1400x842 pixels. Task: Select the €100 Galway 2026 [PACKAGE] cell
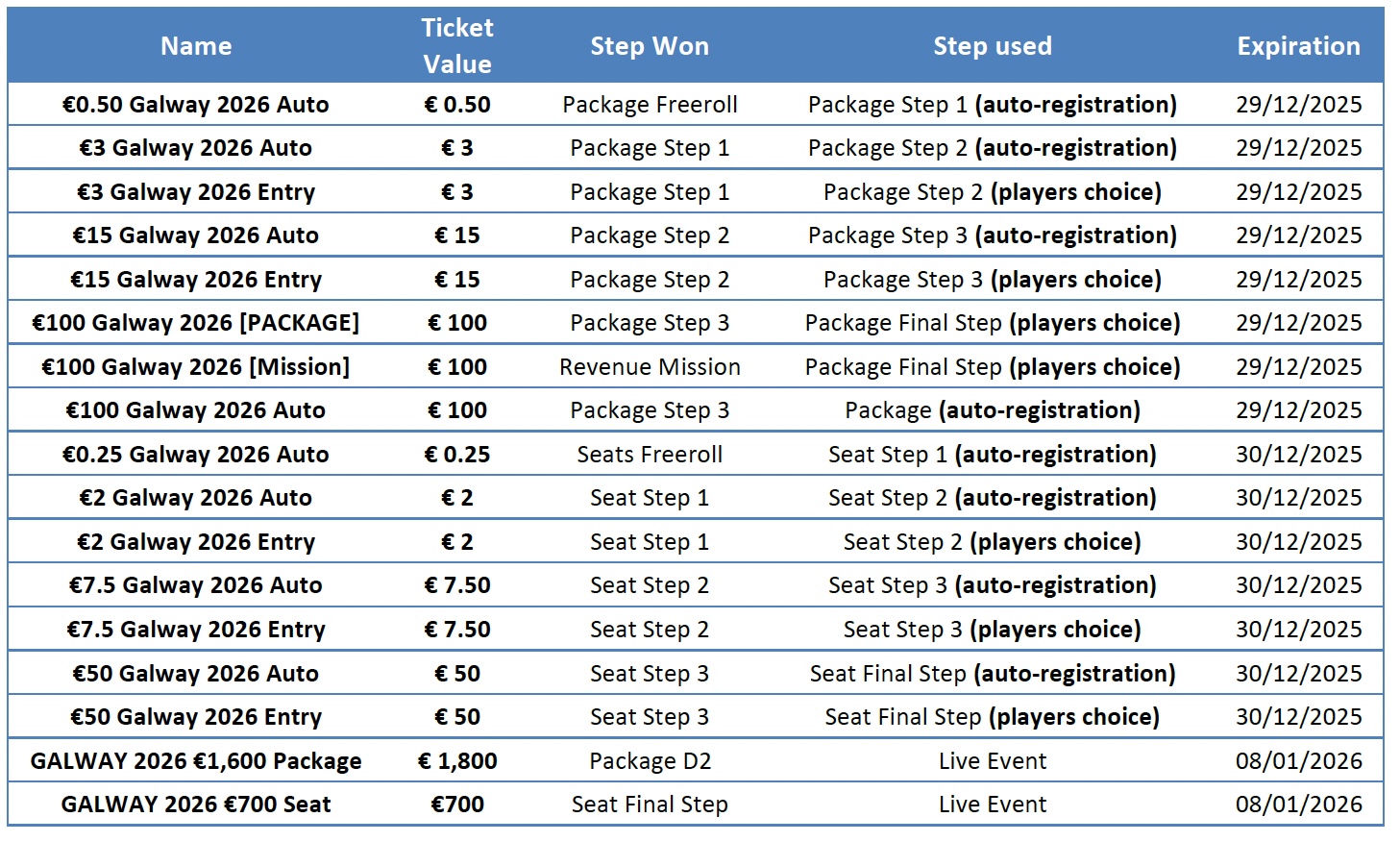pyautogui.click(x=196, y=323)
